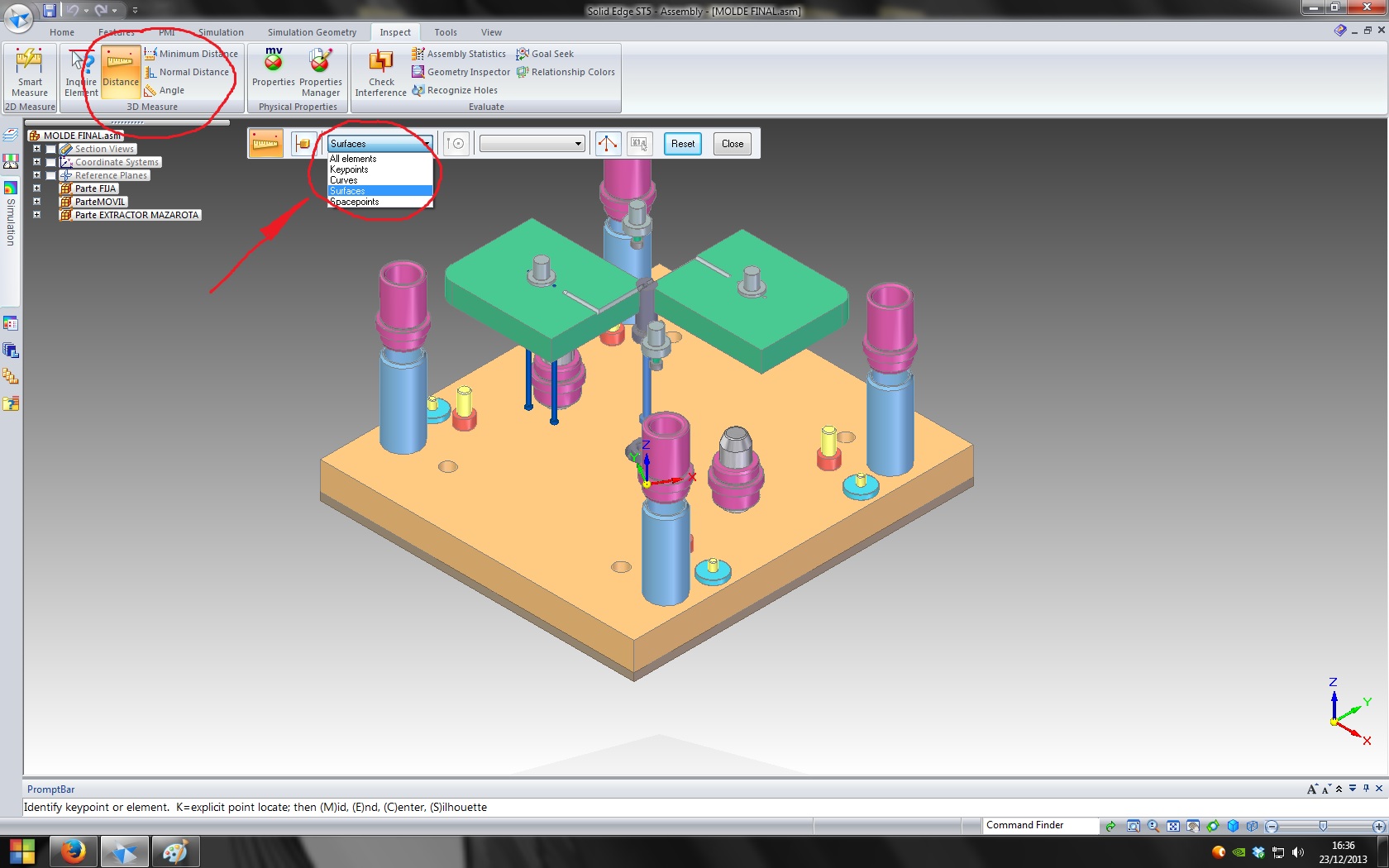Click the green arrow next to Command Finder

(x=1110, y=826)
